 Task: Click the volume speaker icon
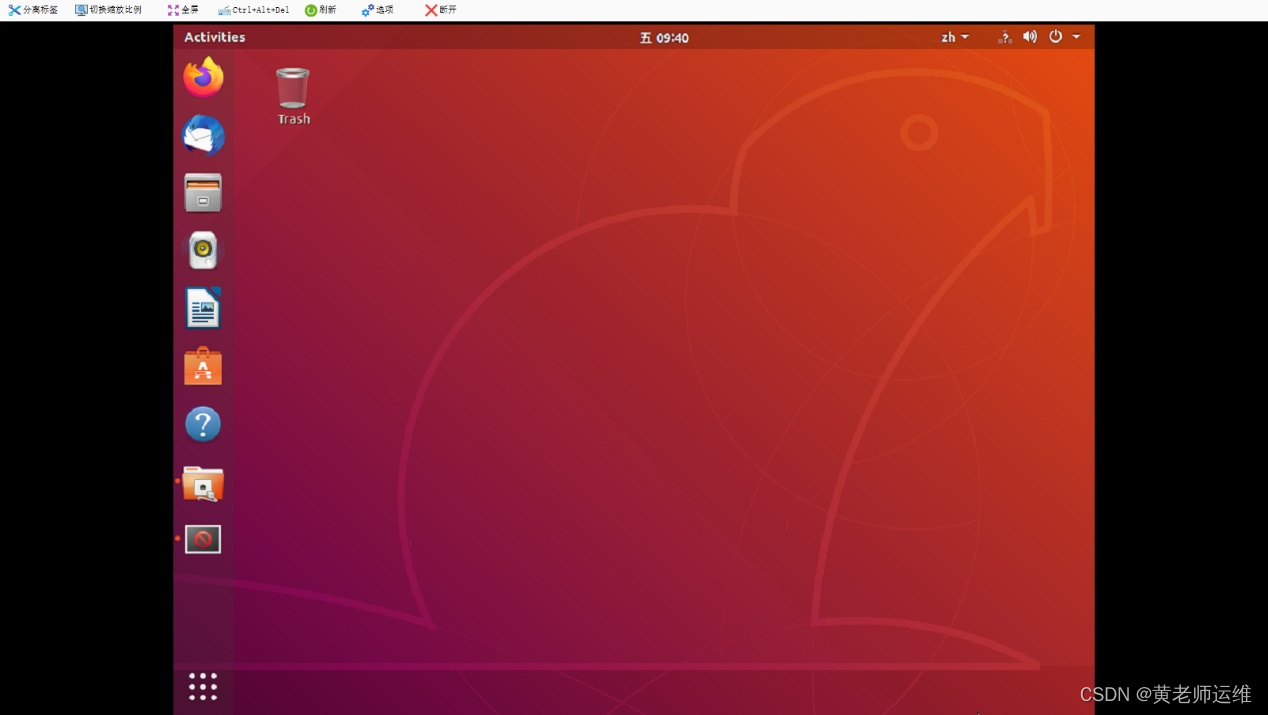pos(1030,37)
